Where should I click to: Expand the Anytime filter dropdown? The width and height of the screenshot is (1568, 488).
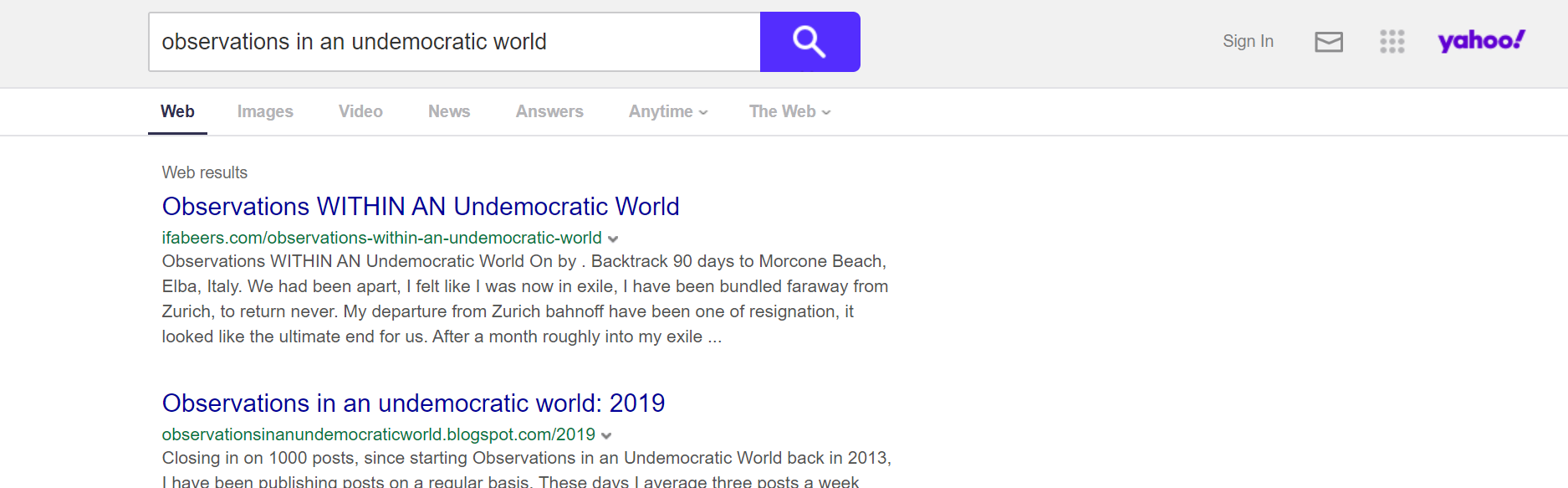click(668, 111)
